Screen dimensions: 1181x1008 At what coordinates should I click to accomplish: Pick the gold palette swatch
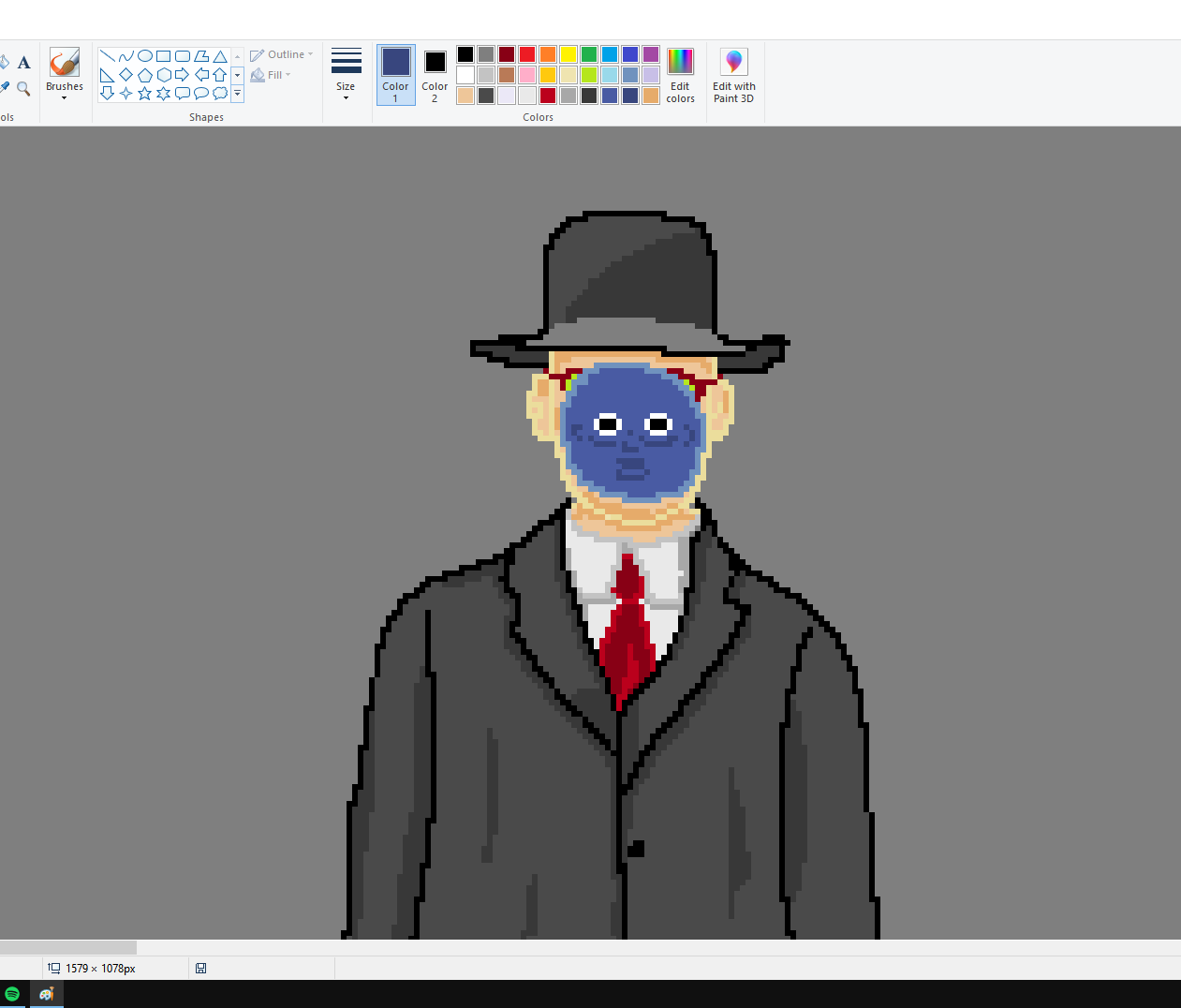(x=548, y=75)
